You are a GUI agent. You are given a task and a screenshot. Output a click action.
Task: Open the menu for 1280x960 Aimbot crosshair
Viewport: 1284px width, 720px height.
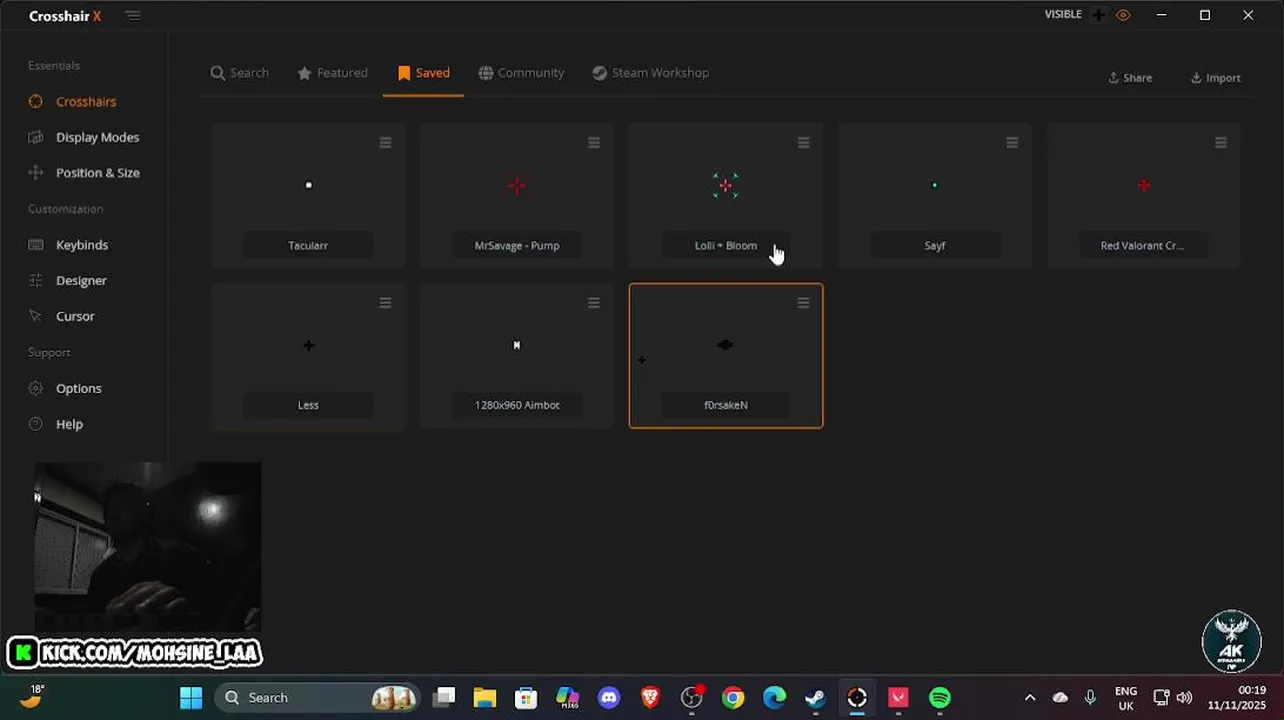pyautogui.click(x=594, y=303)
